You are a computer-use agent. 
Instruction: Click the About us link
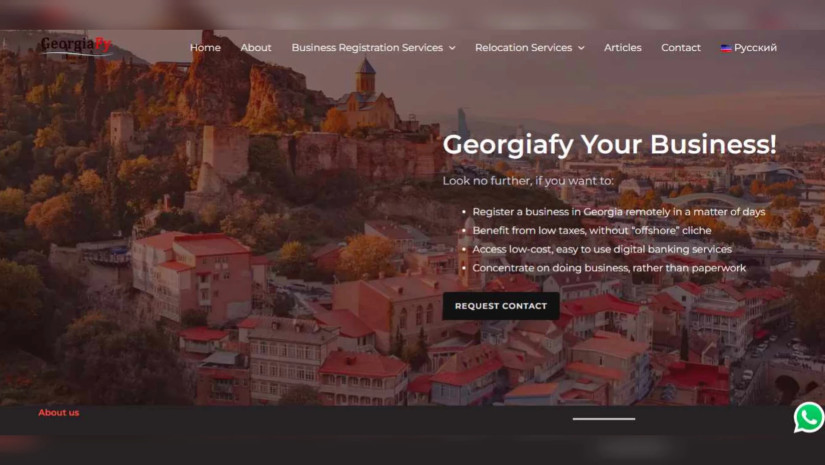[58, 412]
